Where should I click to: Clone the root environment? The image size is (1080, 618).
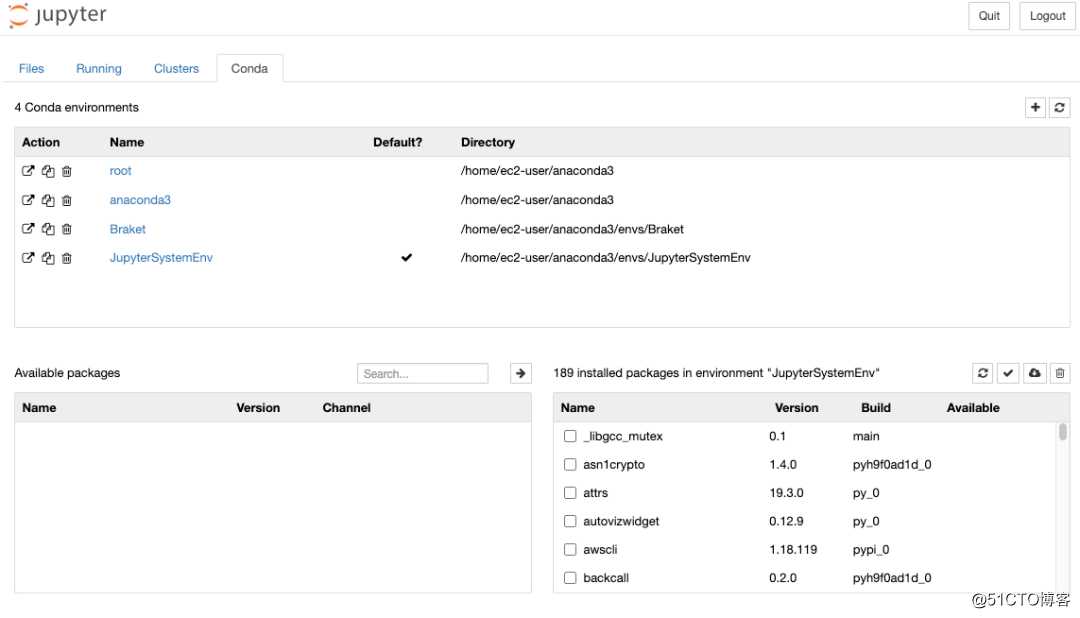click(x=48, y=171)
